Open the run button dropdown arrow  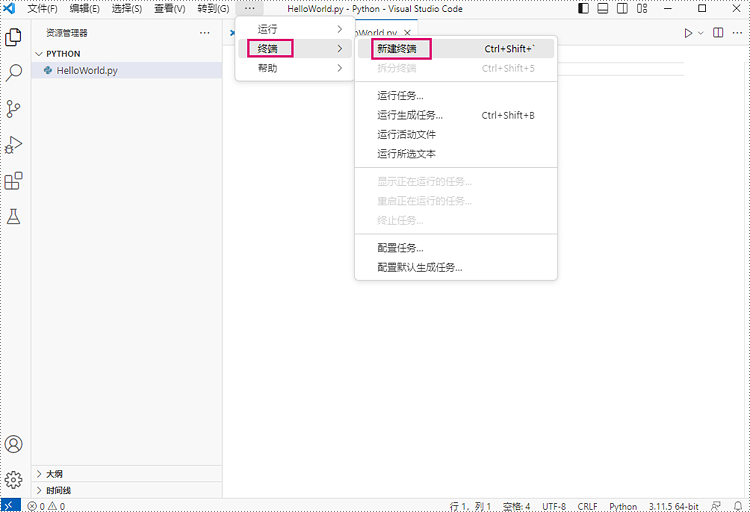pos(701,33)
